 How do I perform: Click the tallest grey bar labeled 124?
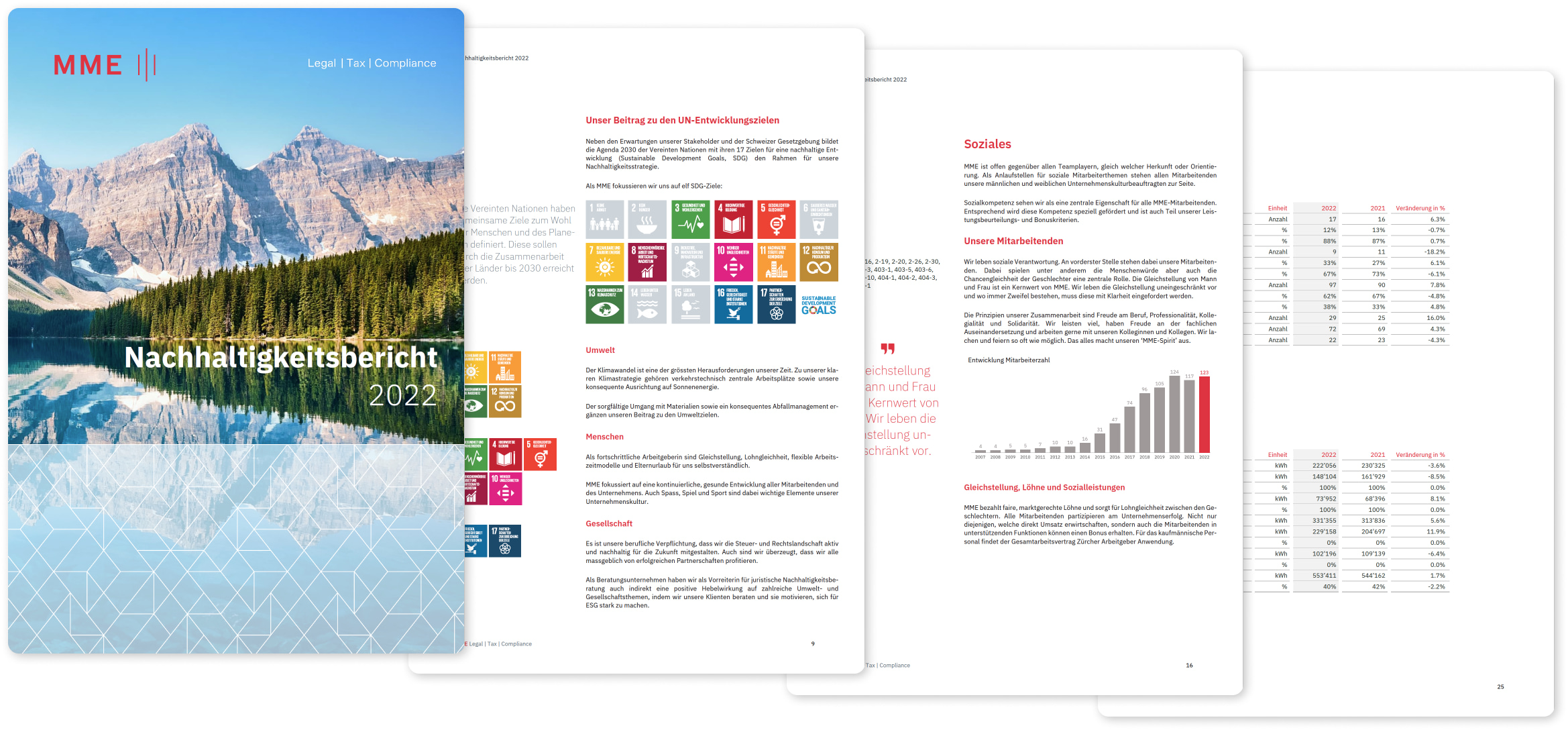pyautogui.click(x=1174, y=414)
